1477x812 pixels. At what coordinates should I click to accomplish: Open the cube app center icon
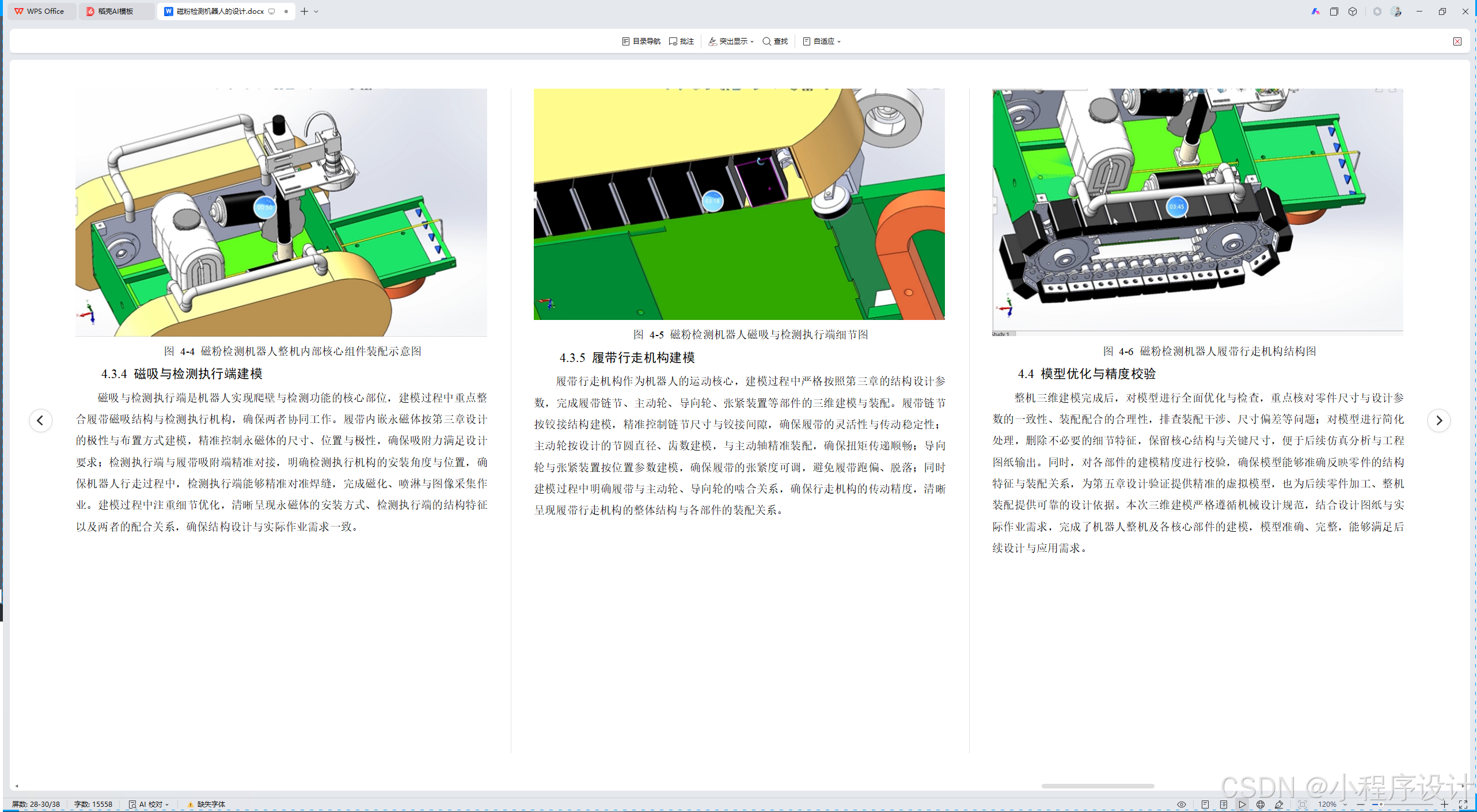(x=1353, y=12)
